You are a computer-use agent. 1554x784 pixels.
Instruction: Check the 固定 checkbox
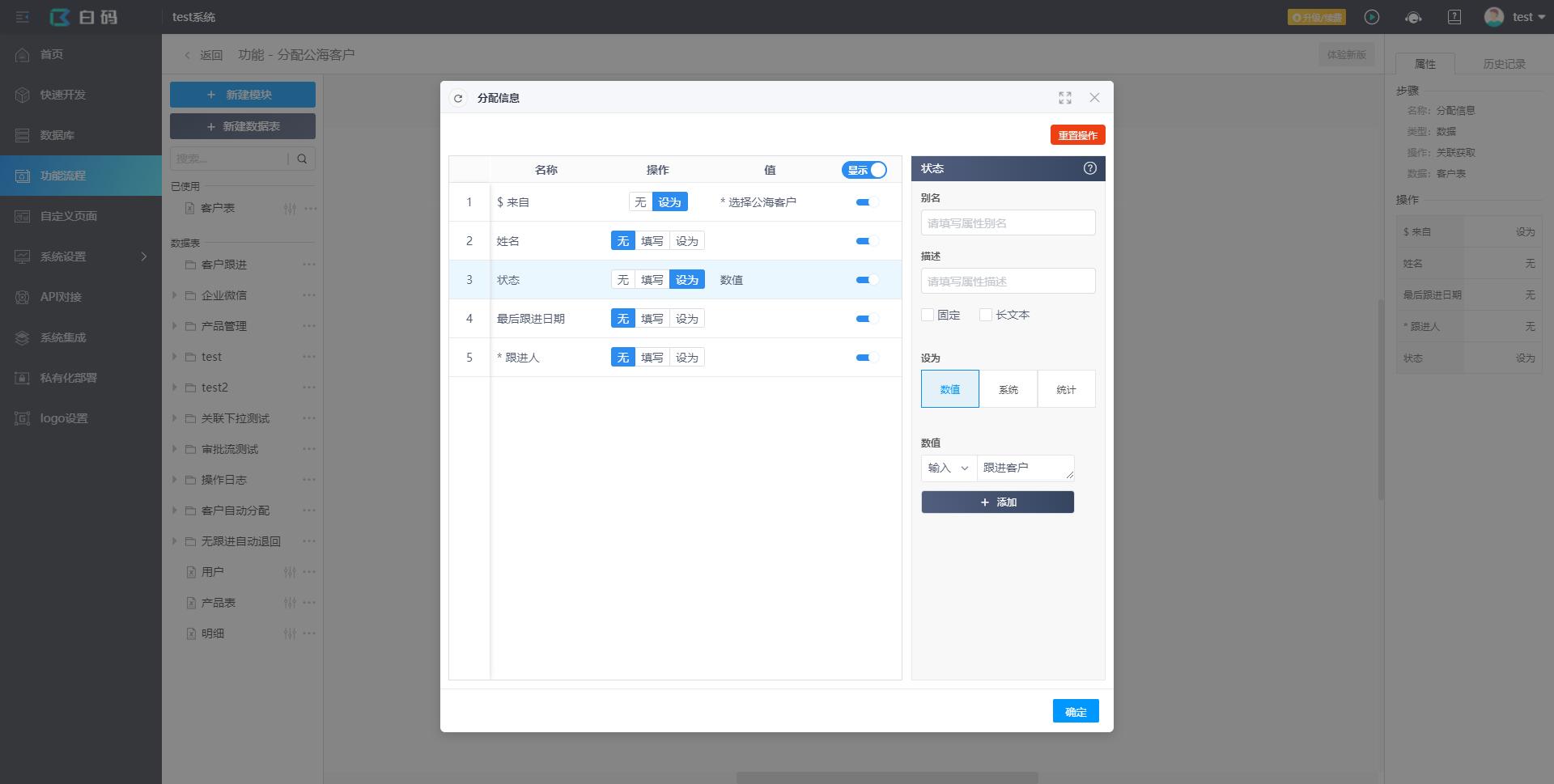pos(928,315)
